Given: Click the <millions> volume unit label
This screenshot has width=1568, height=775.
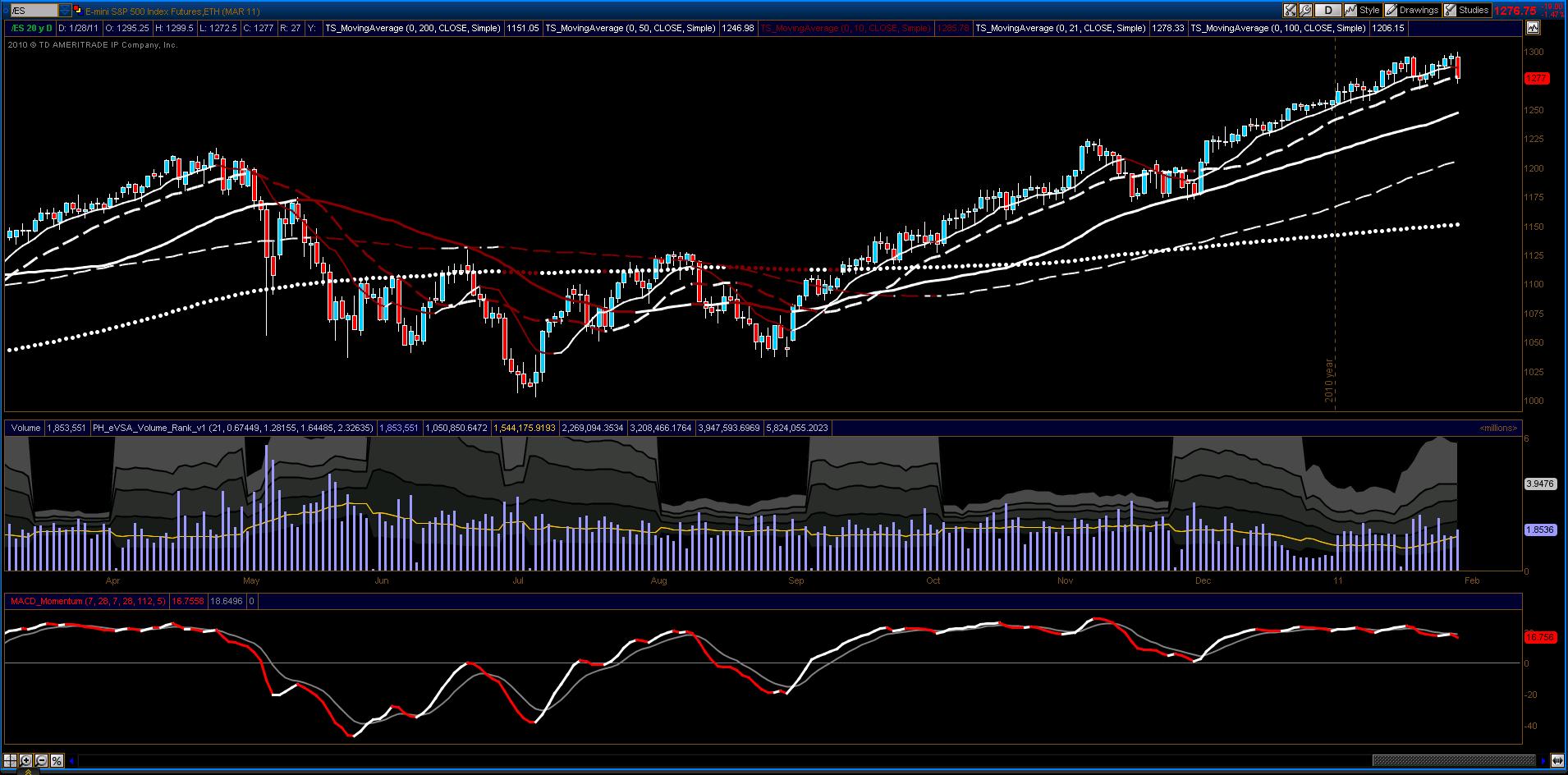Looking at the screenshot, I should coord(1498,428).
